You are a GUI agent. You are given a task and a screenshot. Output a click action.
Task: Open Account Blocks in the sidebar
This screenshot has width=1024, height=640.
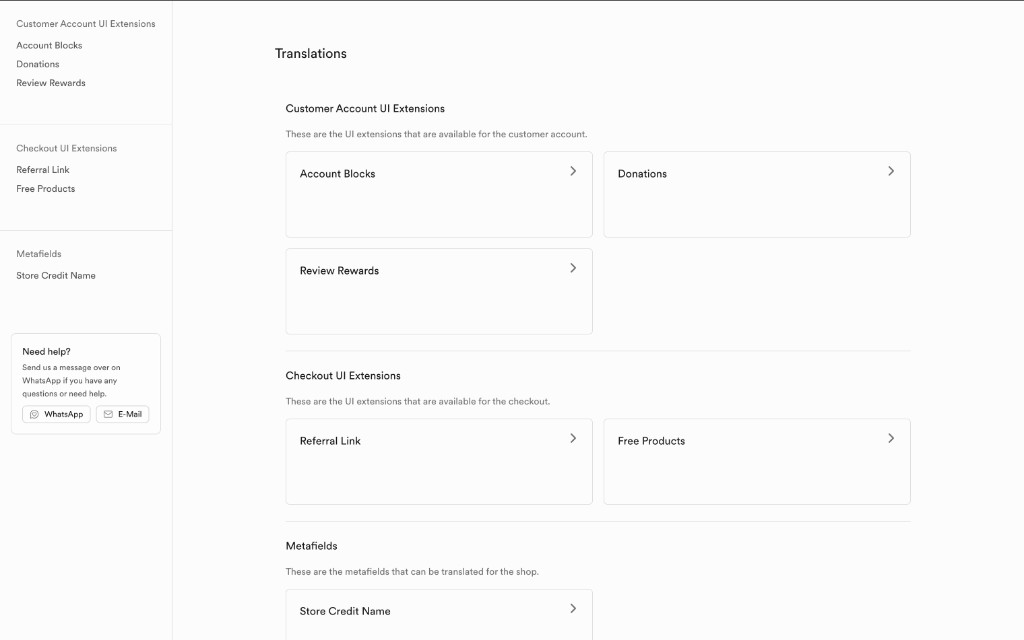point(49,45)
